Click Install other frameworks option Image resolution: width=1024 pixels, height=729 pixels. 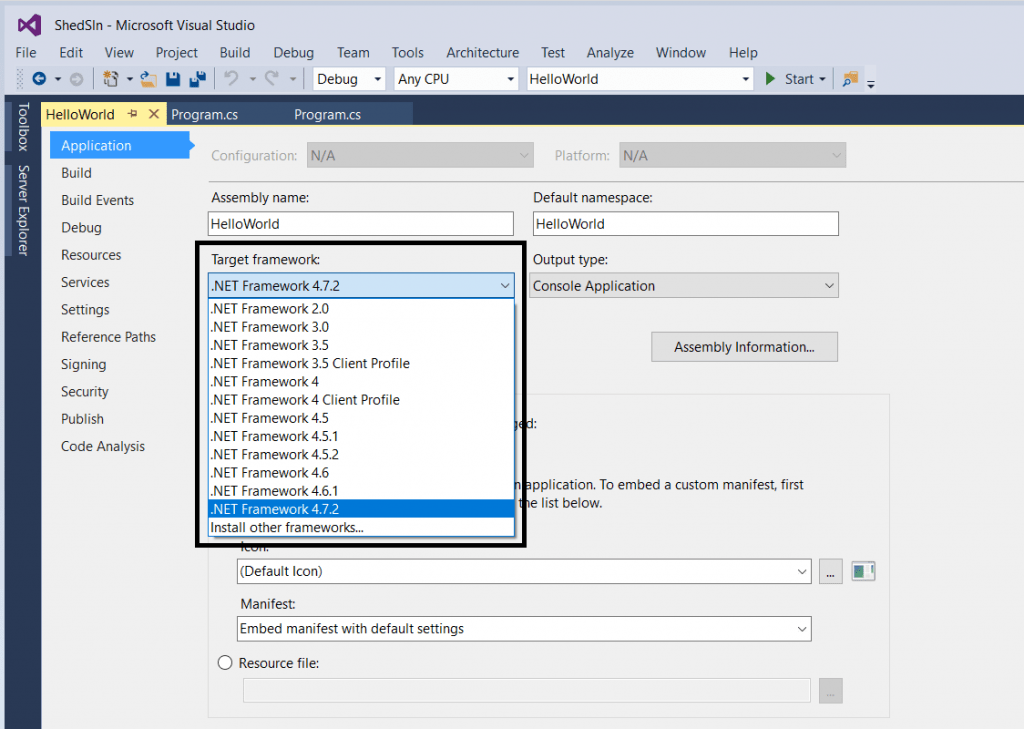[361, 527]
